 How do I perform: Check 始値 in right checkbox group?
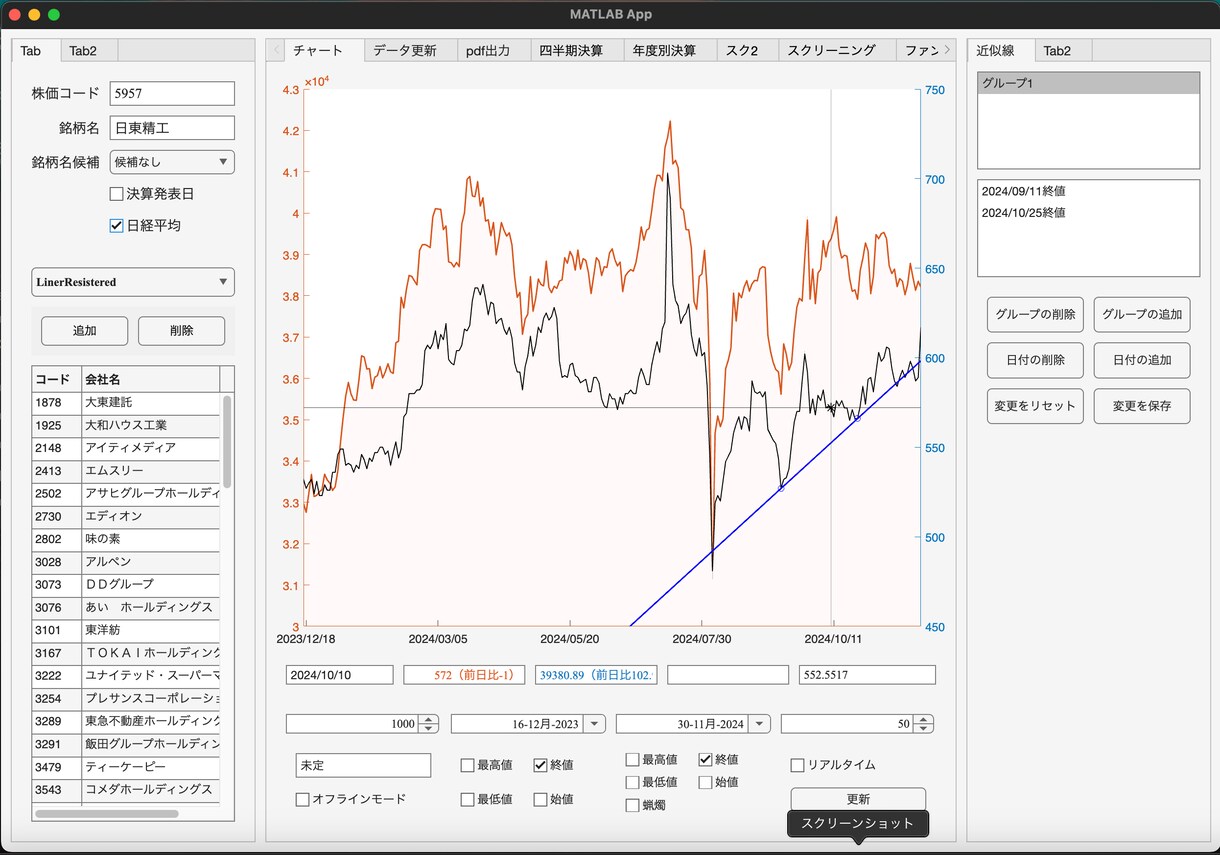705,782
